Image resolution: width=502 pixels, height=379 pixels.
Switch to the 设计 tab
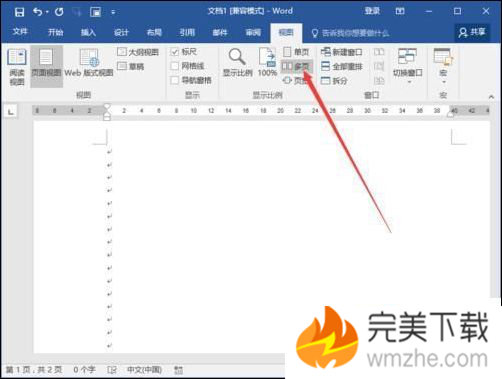pos(121,32)
